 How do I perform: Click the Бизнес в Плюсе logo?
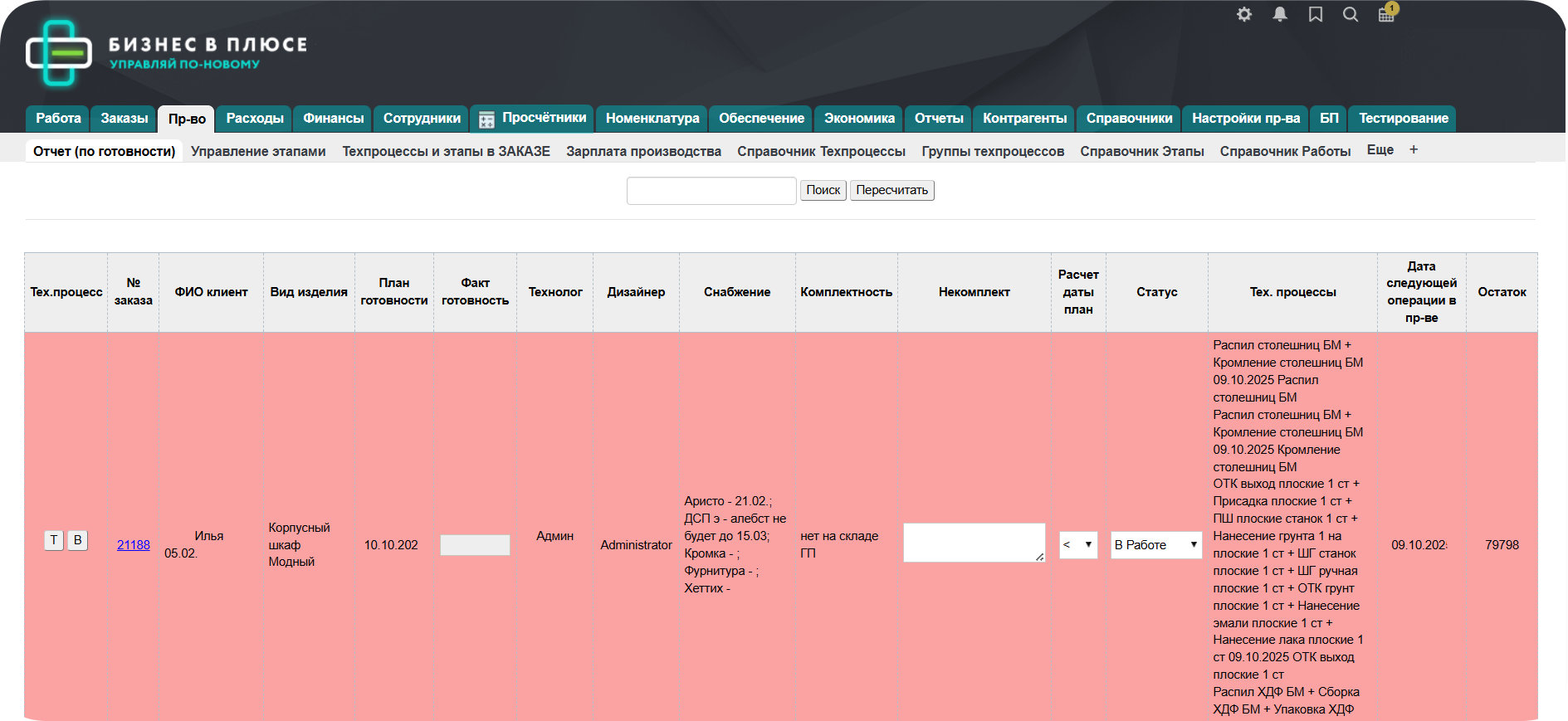point(166,52)
